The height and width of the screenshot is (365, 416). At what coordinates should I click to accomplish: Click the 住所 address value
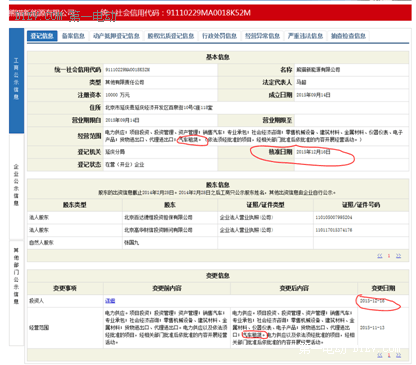pyautogui.click(x=159, y=108)
